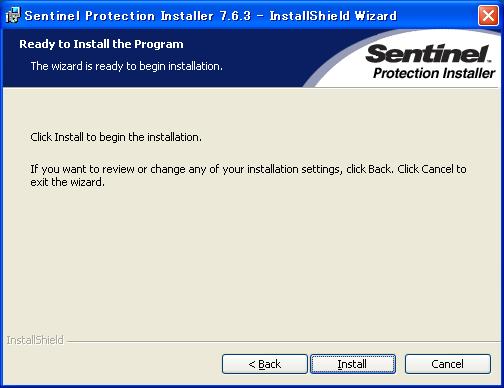Screen dimensions: 504x388
Task: Click the Sentinel logo wordmark
Action: click(428, 54)
